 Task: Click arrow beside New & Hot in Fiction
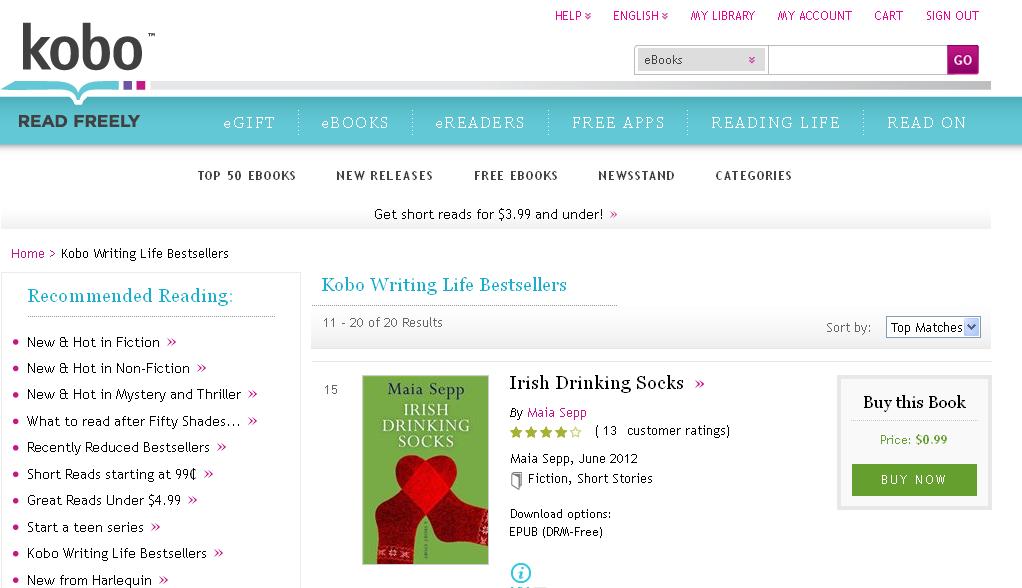[x=172, y=342]
